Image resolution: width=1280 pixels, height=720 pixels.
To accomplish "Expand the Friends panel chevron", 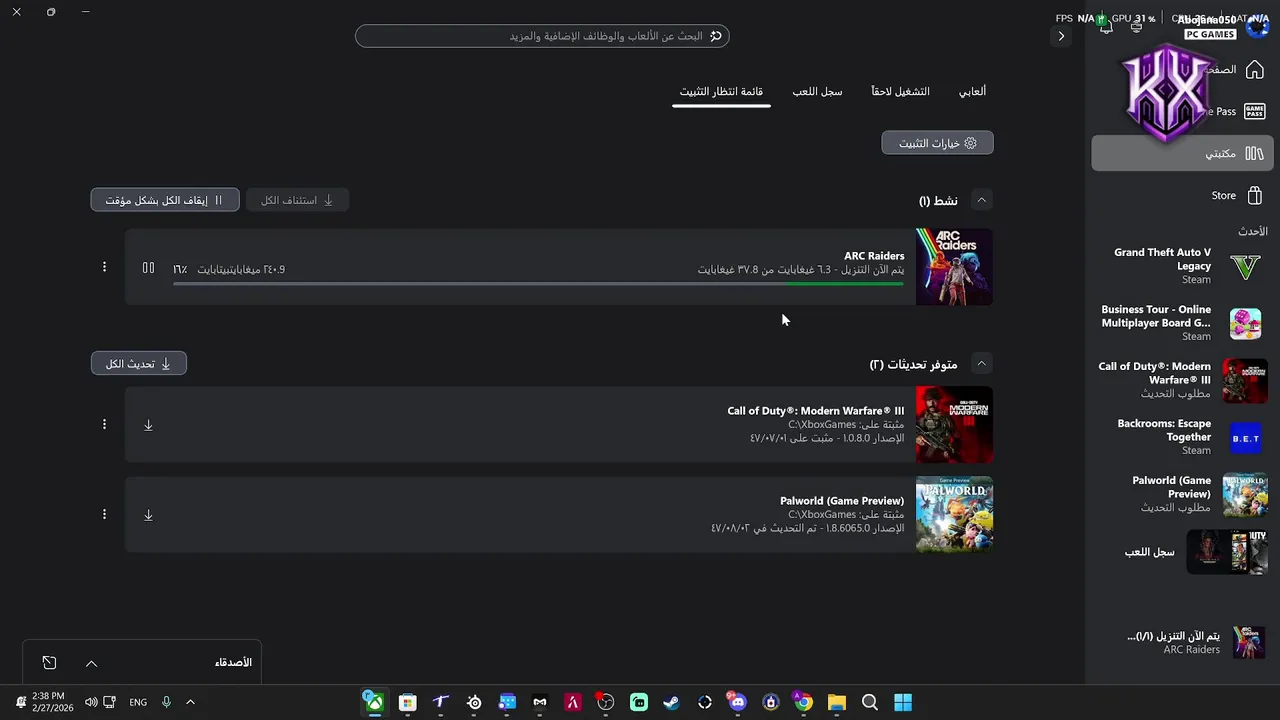I will (x=91, y=663).
